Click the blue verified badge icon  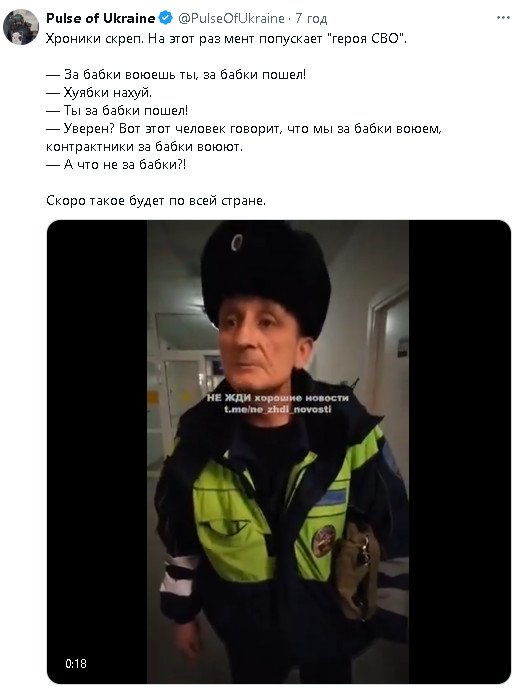(x=165, y=18)
